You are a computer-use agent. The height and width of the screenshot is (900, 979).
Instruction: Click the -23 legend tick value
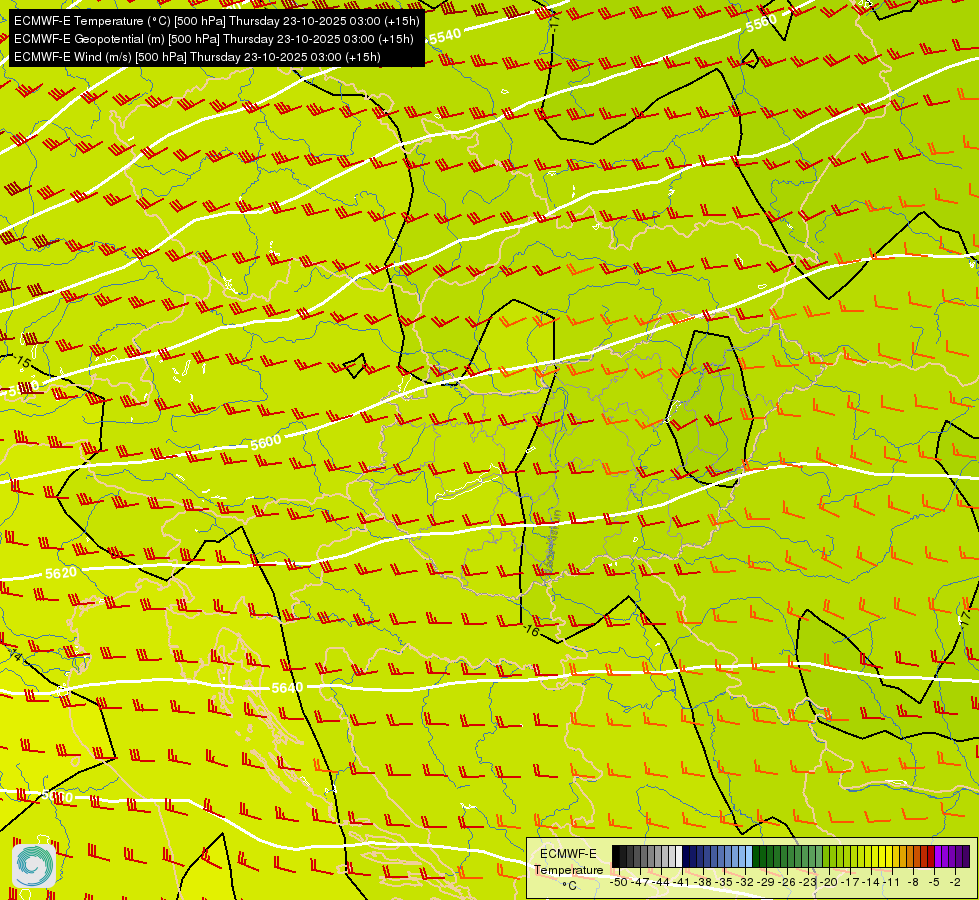(x=808, y=883)
